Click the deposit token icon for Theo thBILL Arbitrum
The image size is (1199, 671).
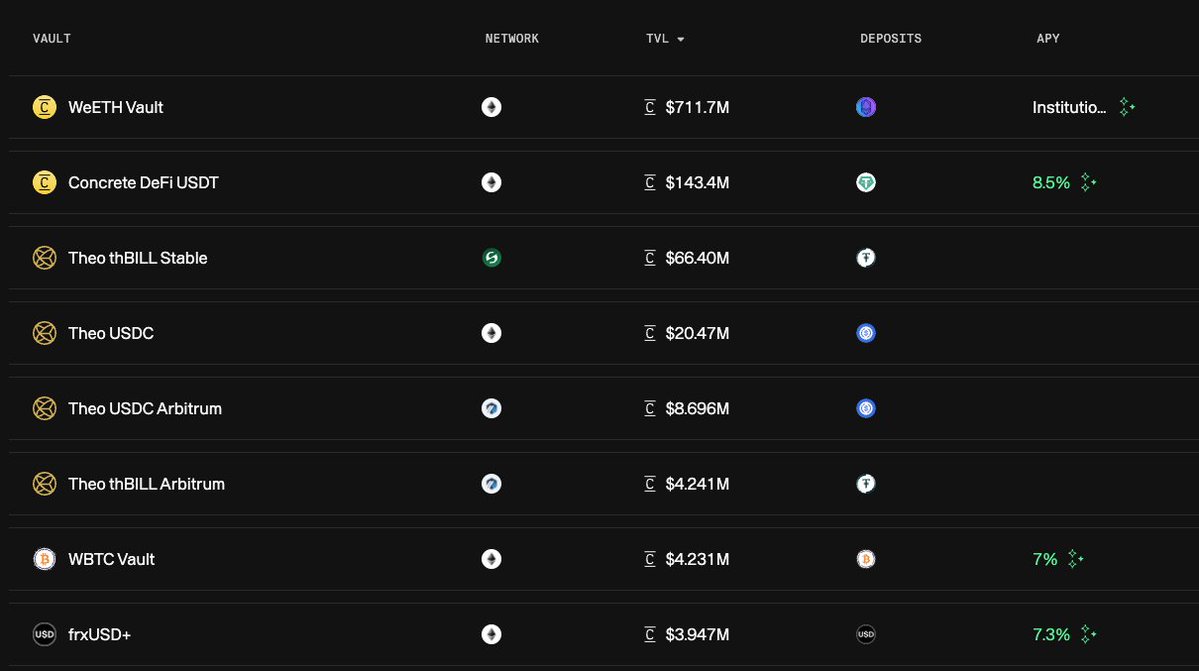tap(866, 484)
